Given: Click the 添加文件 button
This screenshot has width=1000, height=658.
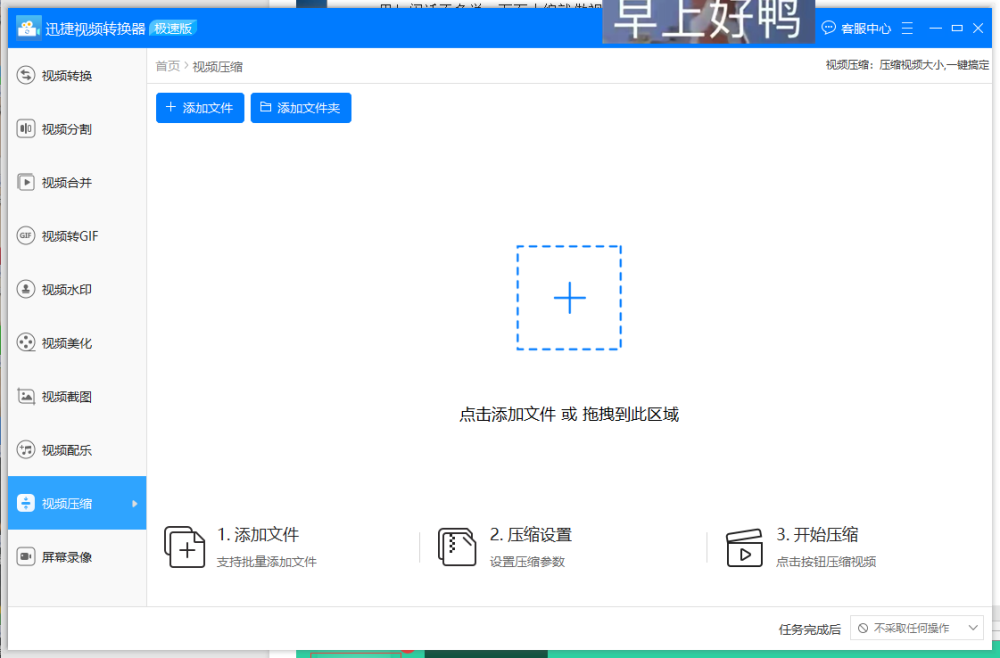Looking at the screenshot, I should tap(200, 108).
